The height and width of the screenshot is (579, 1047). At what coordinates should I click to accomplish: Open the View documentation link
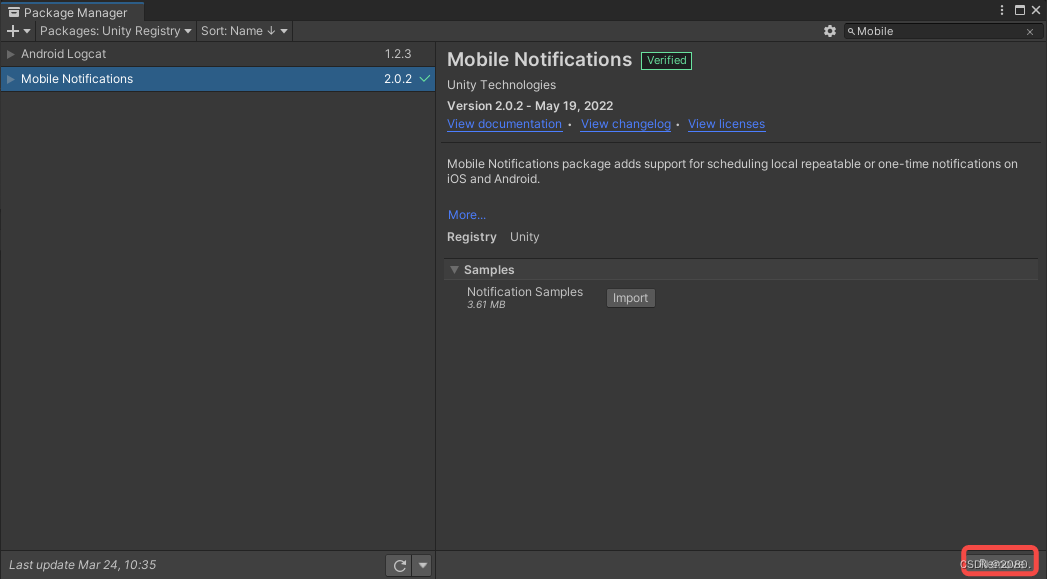tap(504, 124)
